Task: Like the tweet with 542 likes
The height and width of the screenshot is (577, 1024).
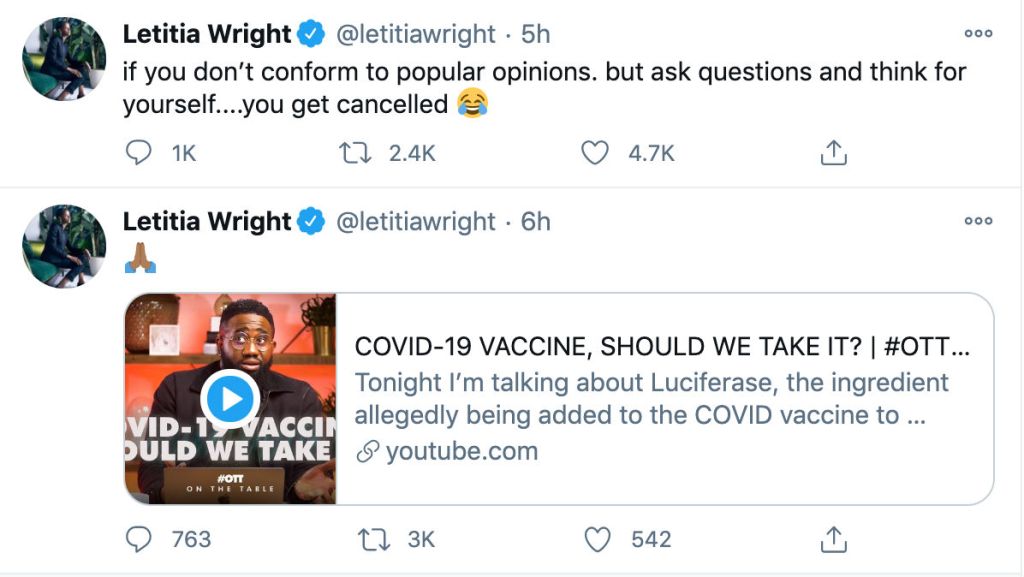Action: pos(596,540)
